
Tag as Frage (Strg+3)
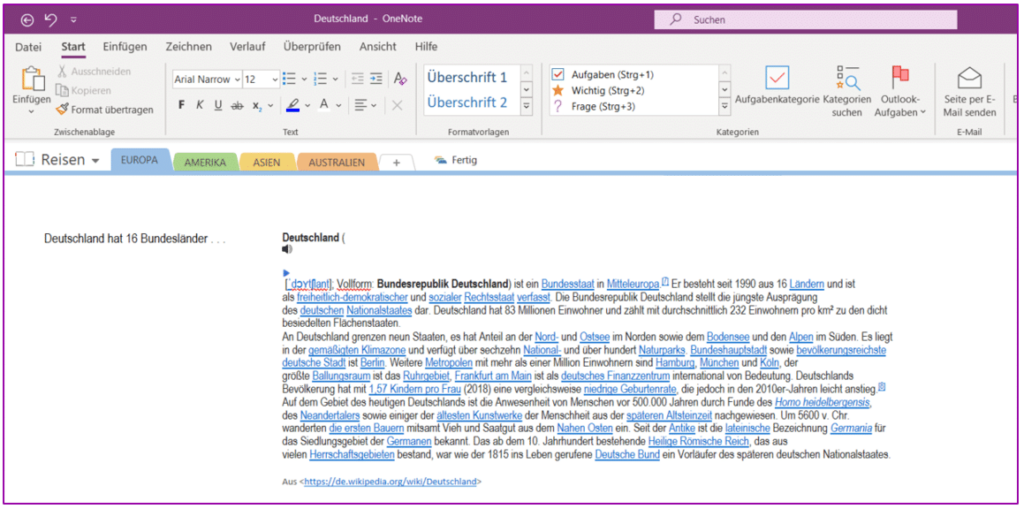point(594,106)
